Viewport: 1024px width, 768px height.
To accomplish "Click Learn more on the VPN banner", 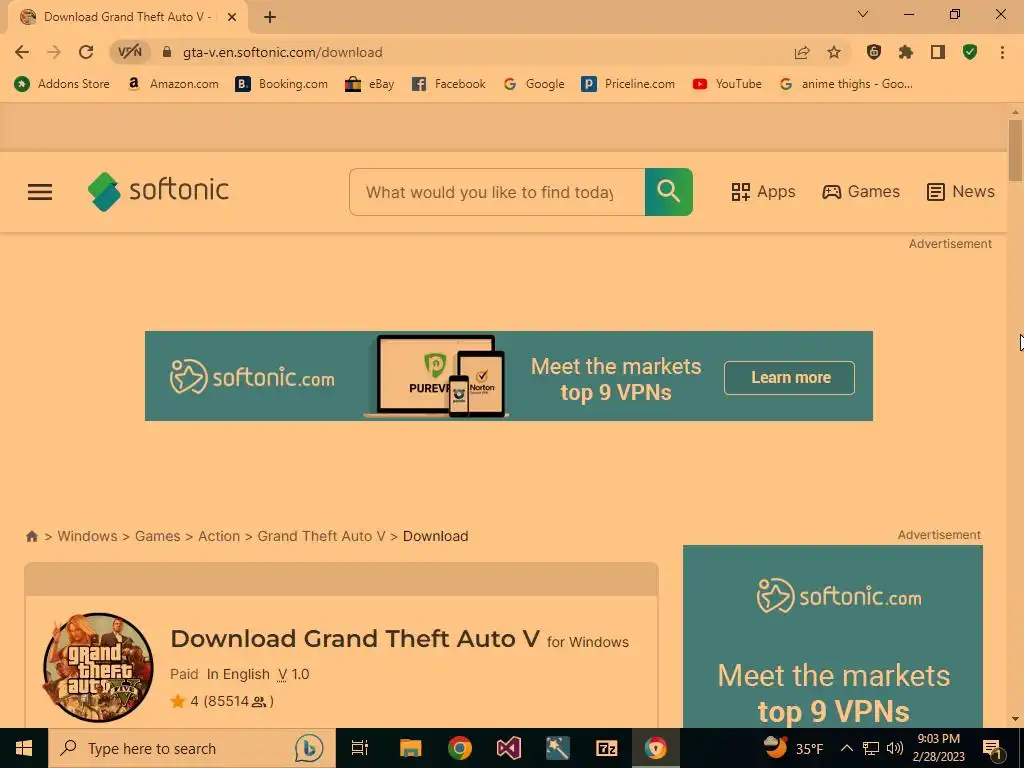I will coord(789,377).
